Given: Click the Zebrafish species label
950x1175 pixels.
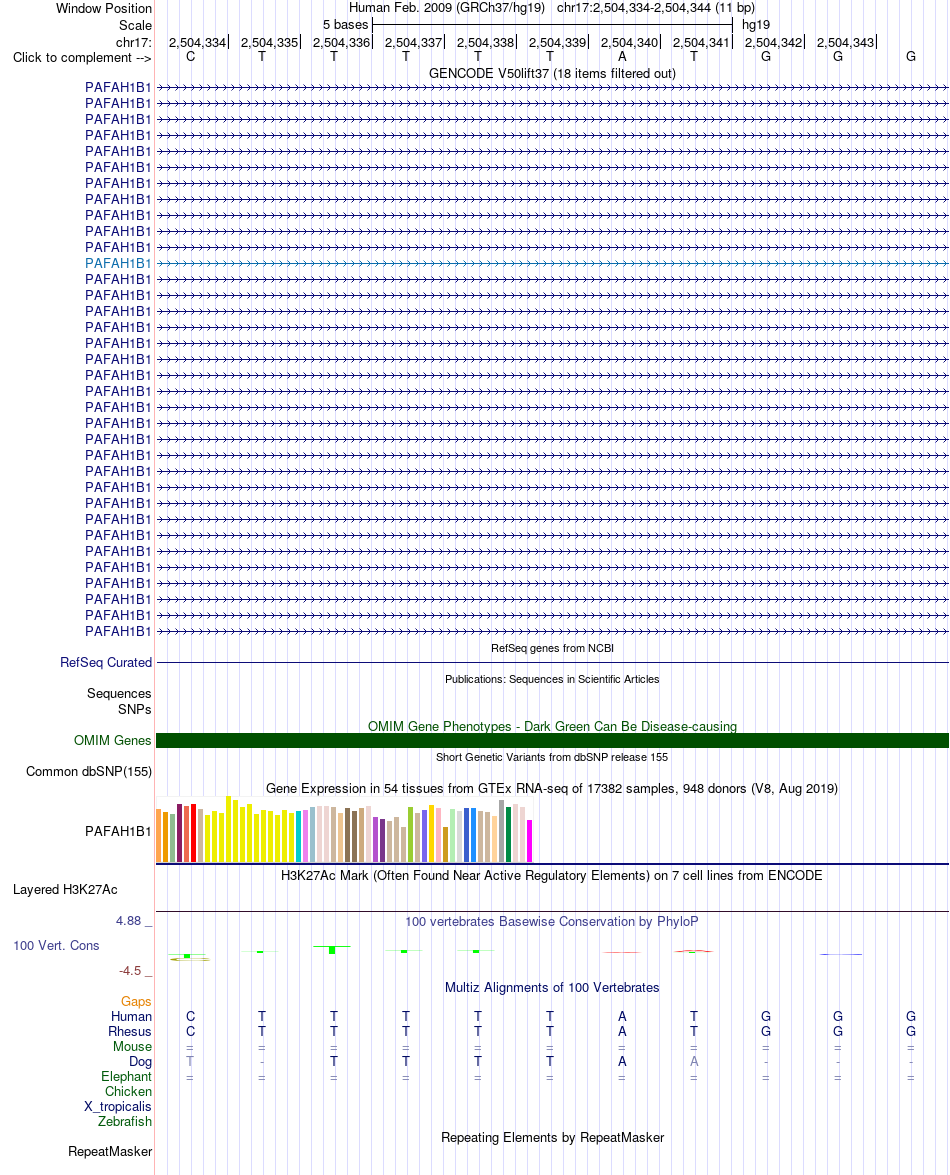Looking at the screenshot, I should pyautogui.click(x=124, y=1121).
